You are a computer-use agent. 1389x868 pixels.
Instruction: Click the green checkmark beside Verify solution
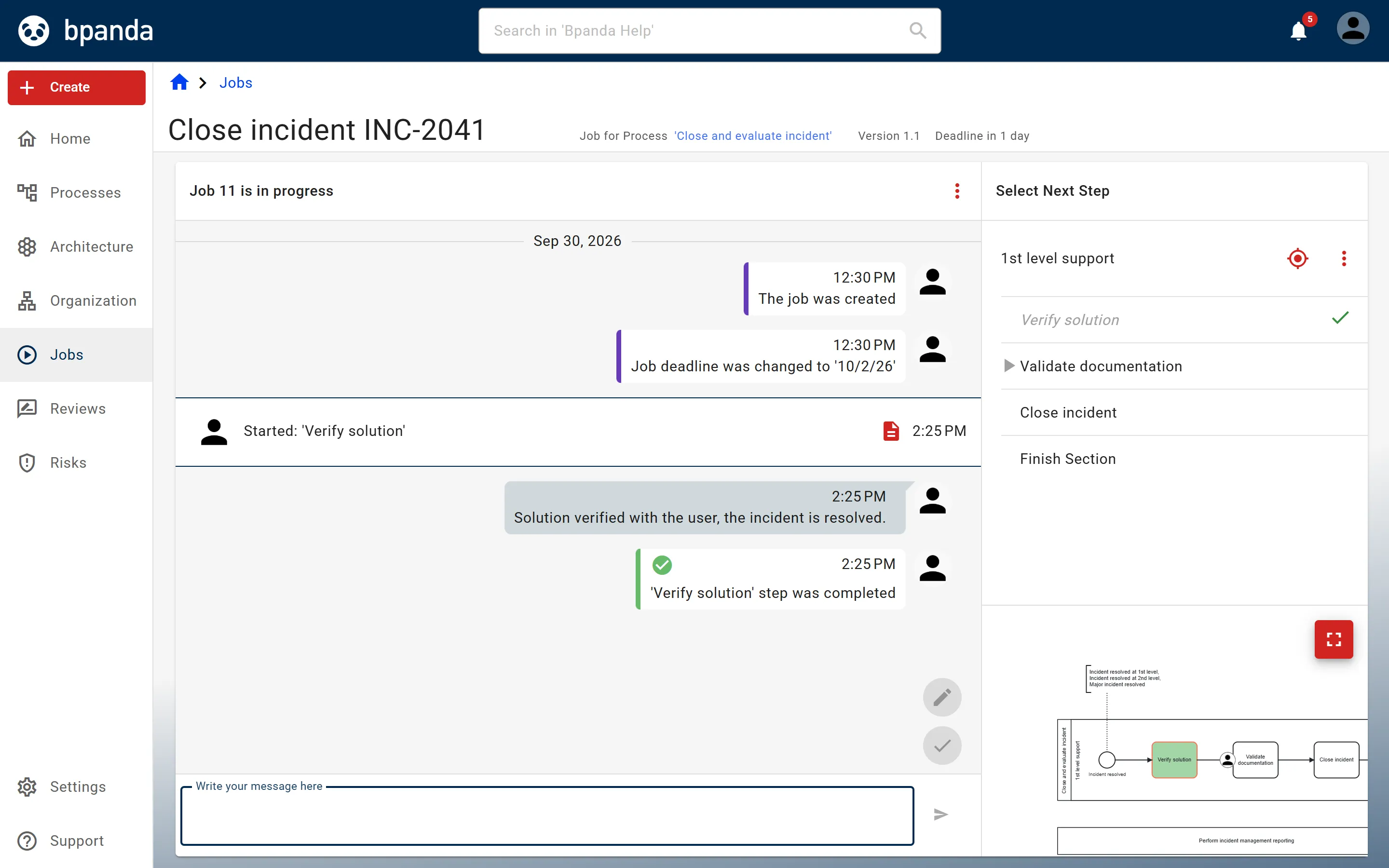[x=1340, y=318]
